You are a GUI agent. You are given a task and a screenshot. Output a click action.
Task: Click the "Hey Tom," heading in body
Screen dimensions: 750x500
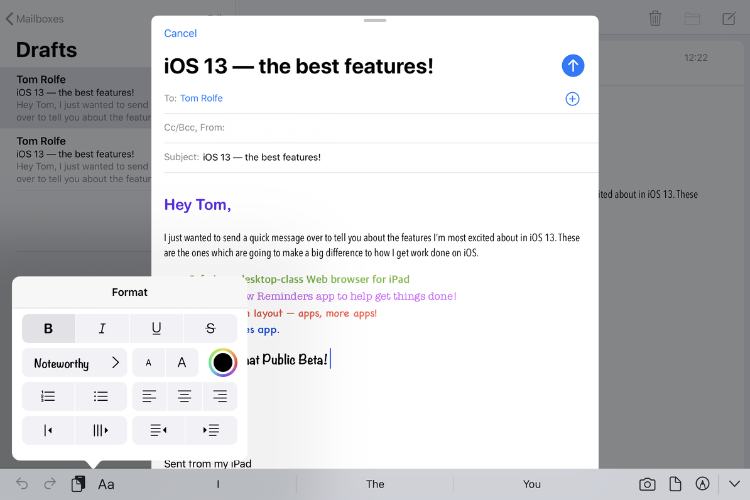198,204
